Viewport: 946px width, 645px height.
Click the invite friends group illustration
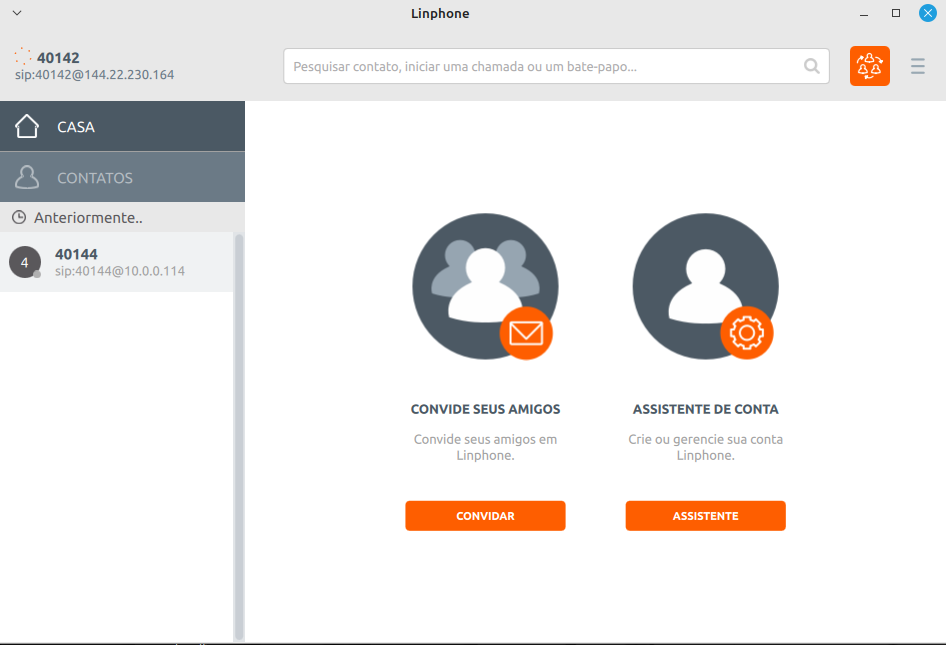pyautogui.click(x=485, y=286)
